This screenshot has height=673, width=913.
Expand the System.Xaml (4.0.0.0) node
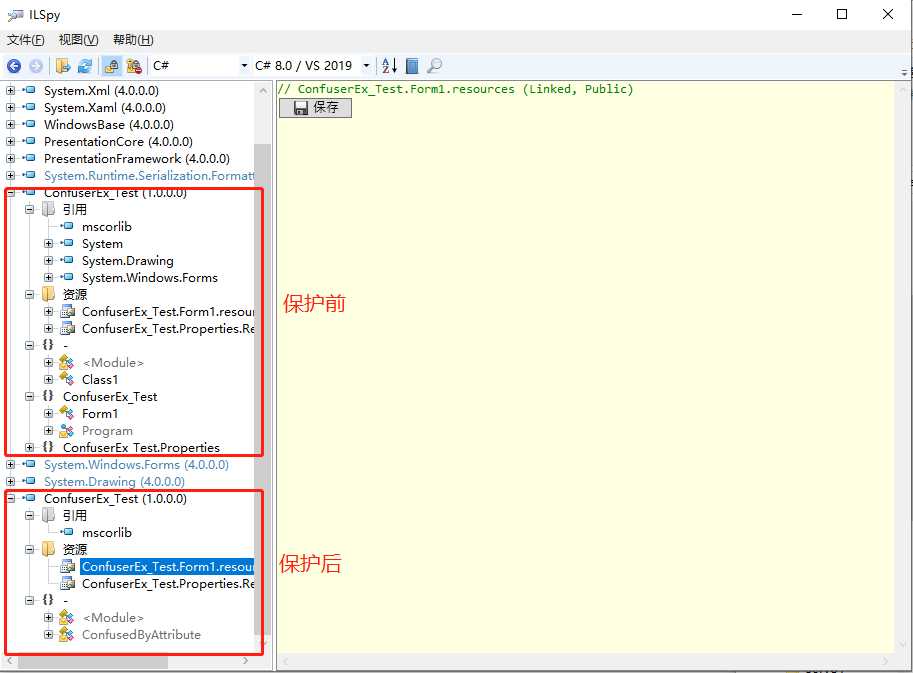(x=10, y=107)
